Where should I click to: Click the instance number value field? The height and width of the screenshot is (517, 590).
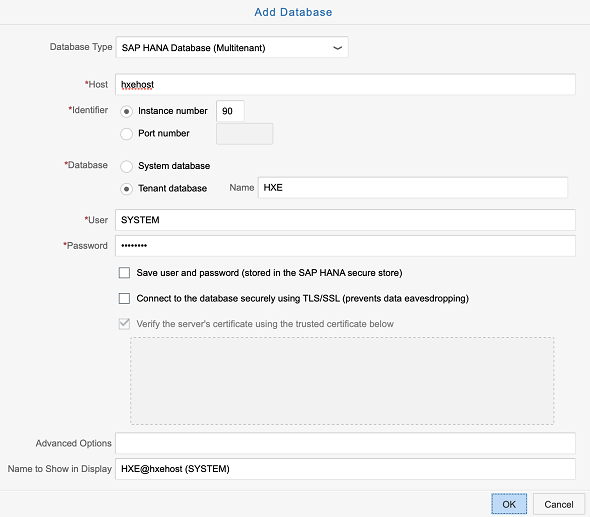tap(230, 111)
